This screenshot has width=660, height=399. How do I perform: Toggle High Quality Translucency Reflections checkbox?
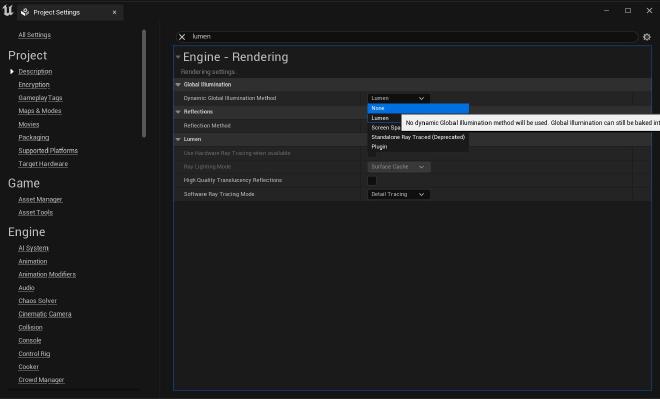pyautogui.click(x=372, y=181)
